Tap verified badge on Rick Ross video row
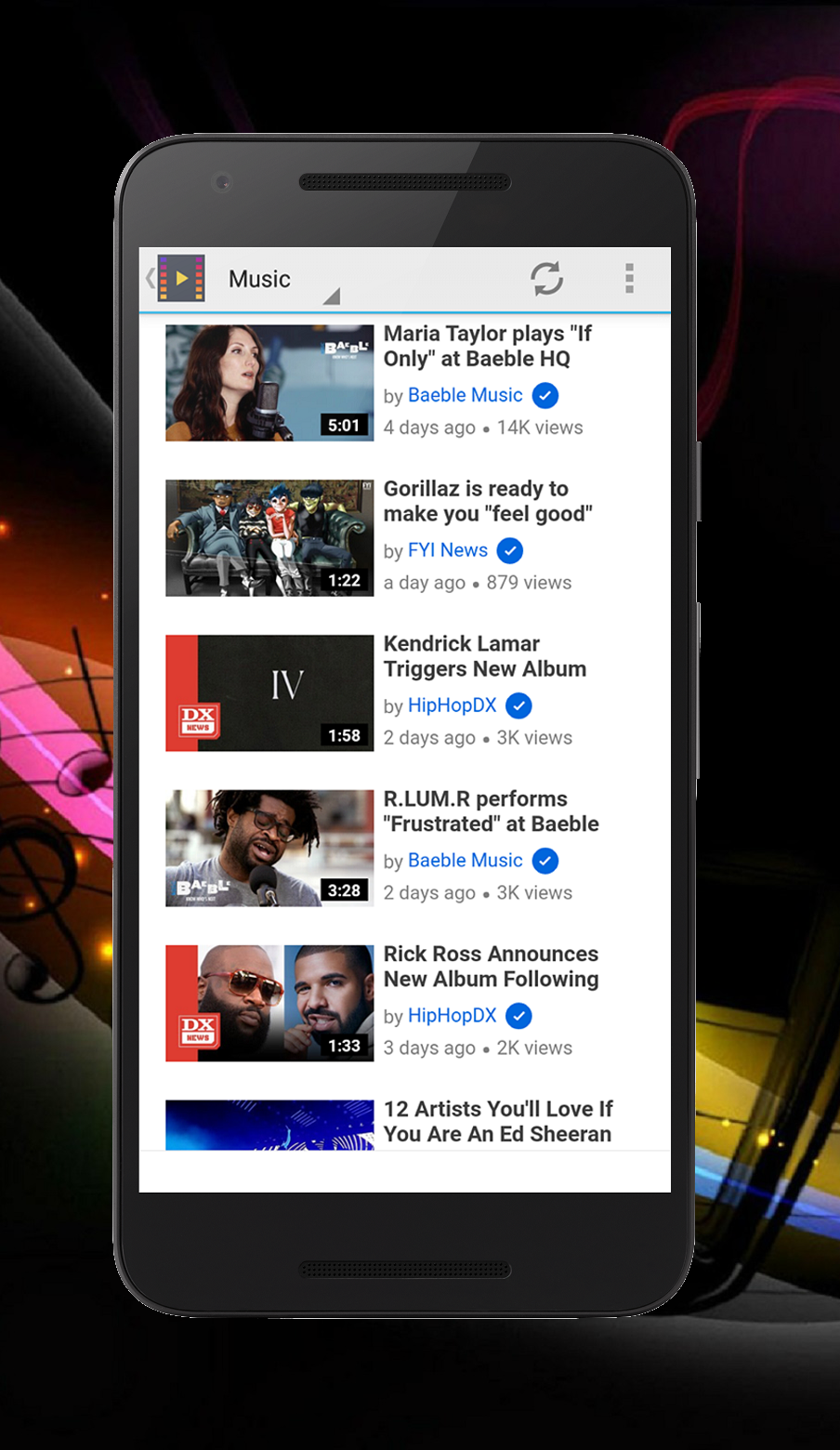This screenshot has width=840, height=1450. pyautogui.click(x=519, y=1017)
